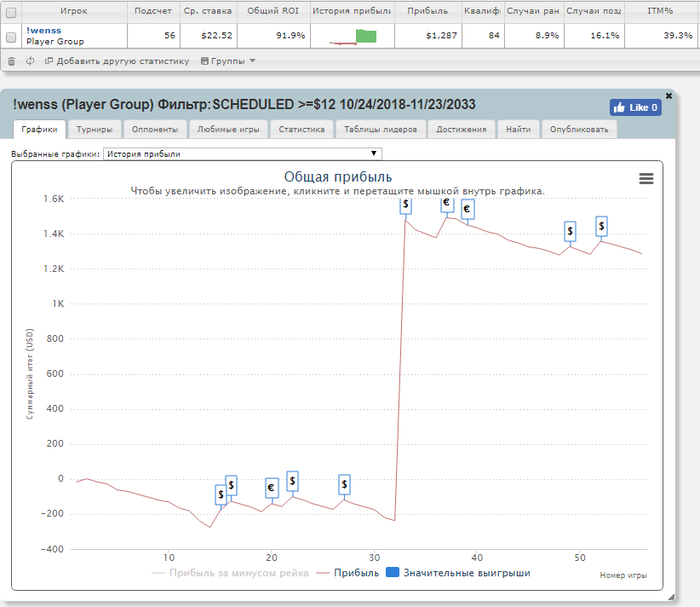Image resolution: width=700 pixels, height=607 pixels.
Task: Toggle Прибыль за минусом рейка legend entry
Action: (x=230, y=573)
